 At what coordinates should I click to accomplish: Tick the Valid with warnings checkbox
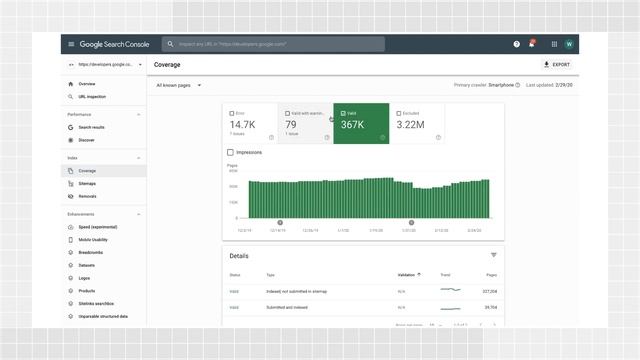[287, 113]
